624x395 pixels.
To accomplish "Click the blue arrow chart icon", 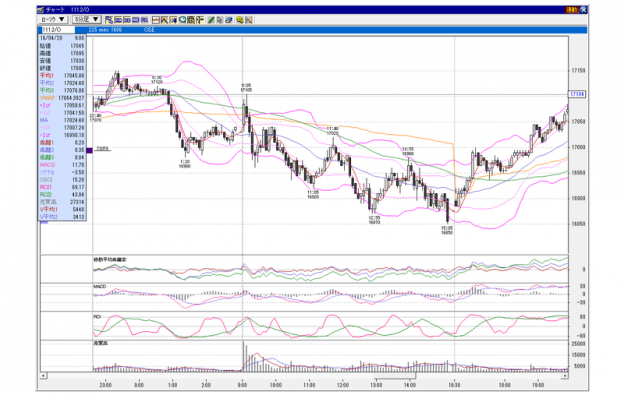I will point(174,20).
